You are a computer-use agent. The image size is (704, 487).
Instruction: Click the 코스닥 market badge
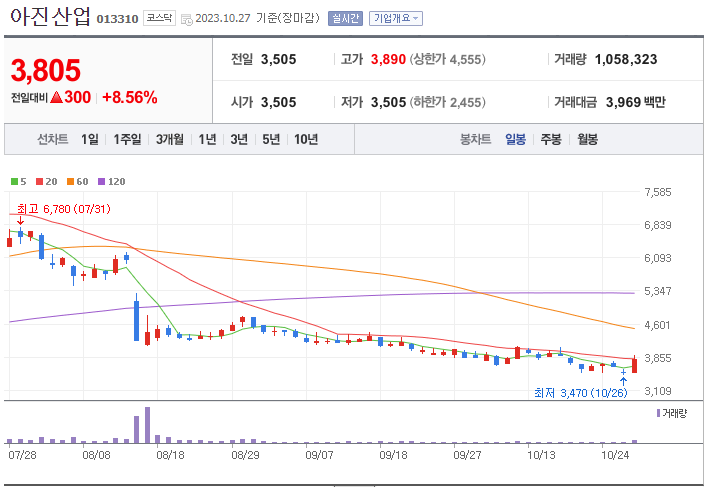pos(159,18)
